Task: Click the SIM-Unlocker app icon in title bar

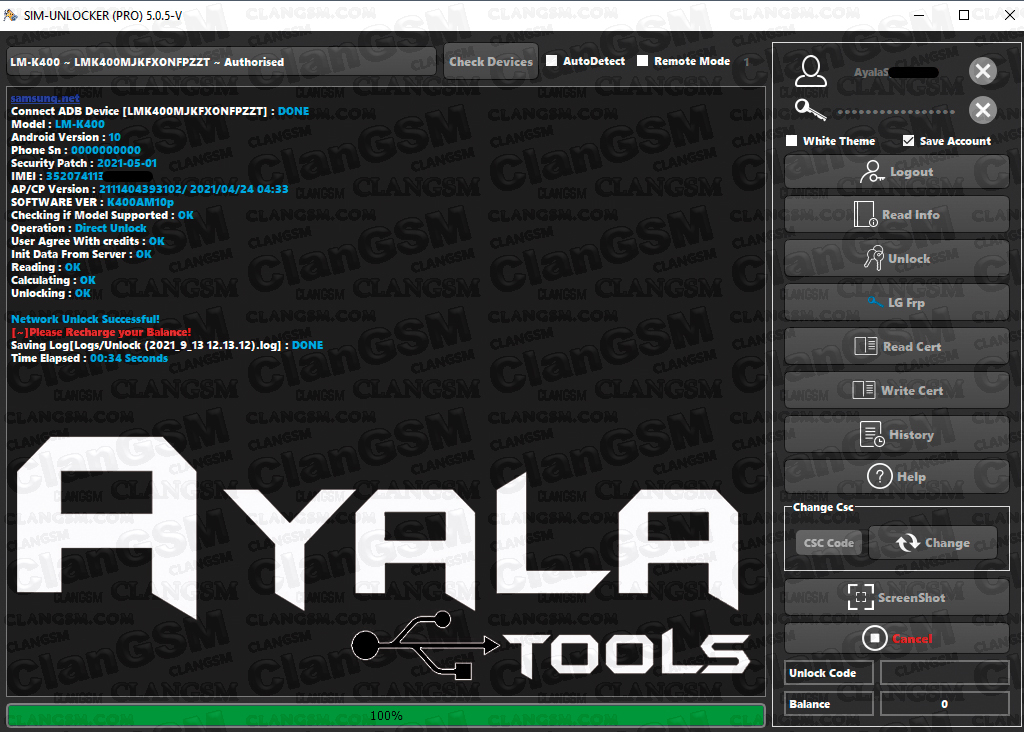Action: tap(10, 15)
